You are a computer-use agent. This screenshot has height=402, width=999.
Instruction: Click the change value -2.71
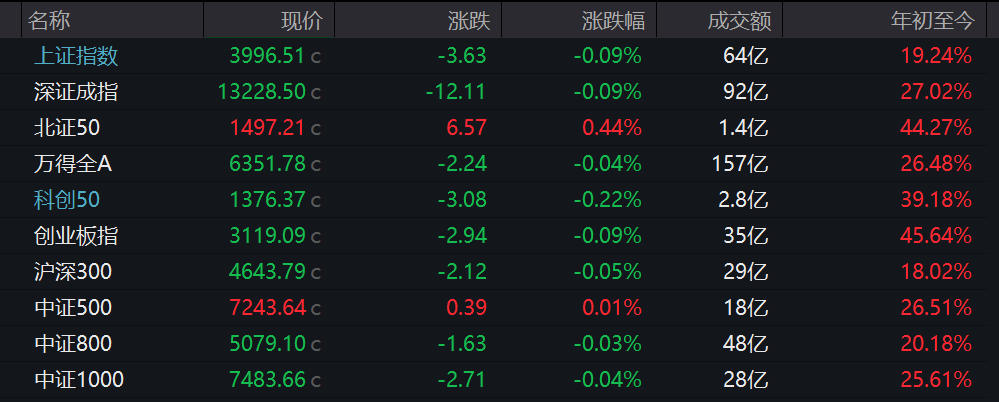click(x=462, y=380)
